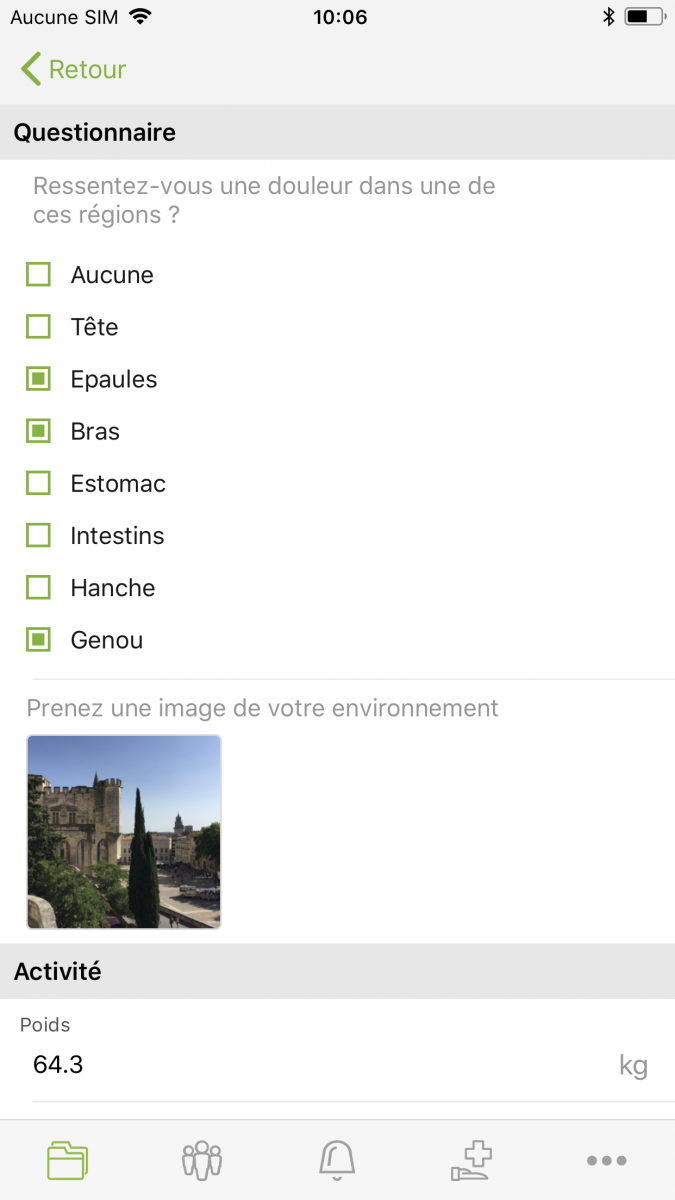675x1200 pixels.
Task: Tap the back chevron arrow icon
Action: coord(31,69)
